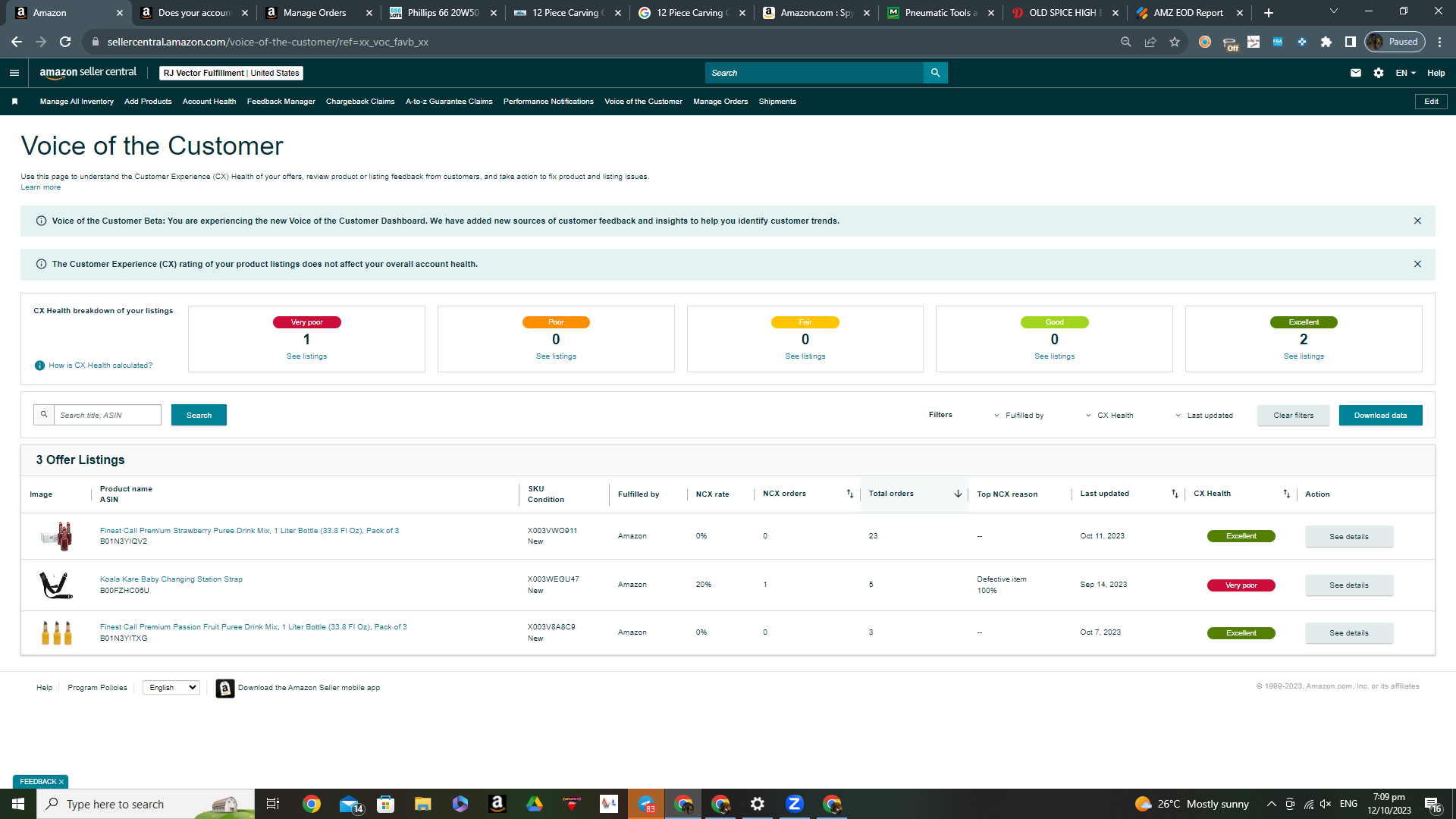Click the share page icon in address bar
The height and width of the screenshot is (819, 1456).
[1150, 42]
